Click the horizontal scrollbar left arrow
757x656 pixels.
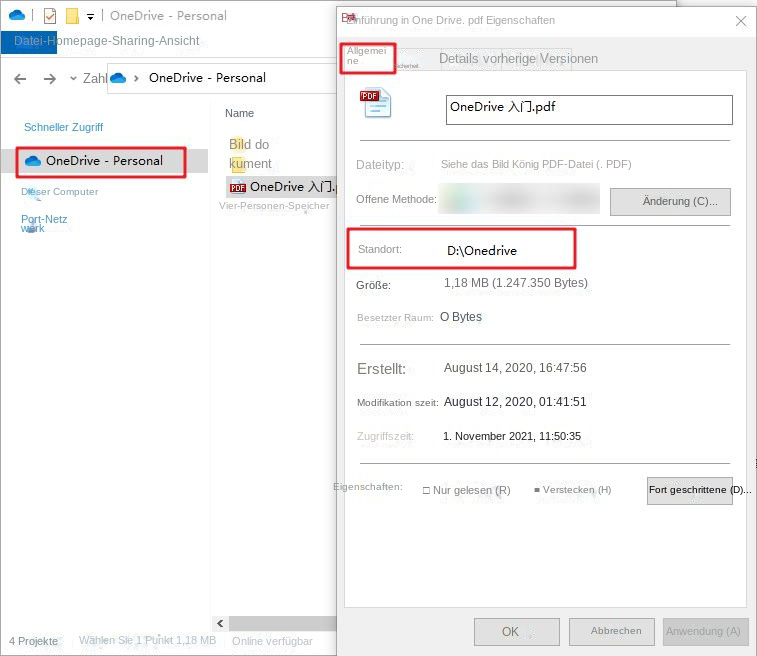[x=220, y=623]
